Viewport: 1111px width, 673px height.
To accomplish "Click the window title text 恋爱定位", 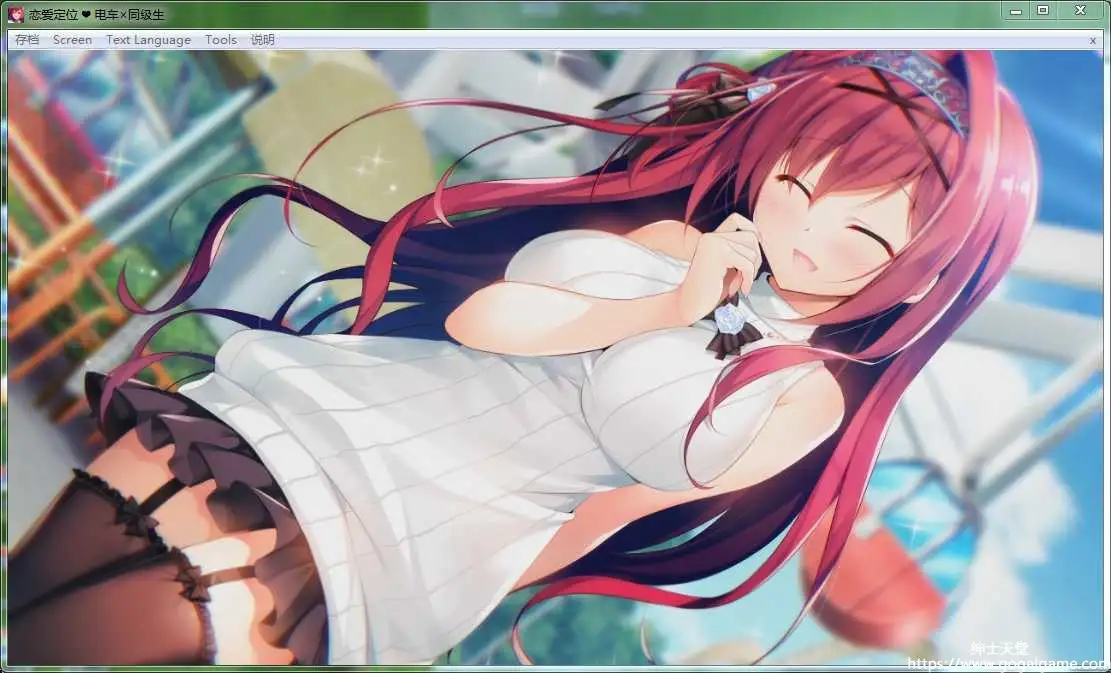I will tap(56, 15).
